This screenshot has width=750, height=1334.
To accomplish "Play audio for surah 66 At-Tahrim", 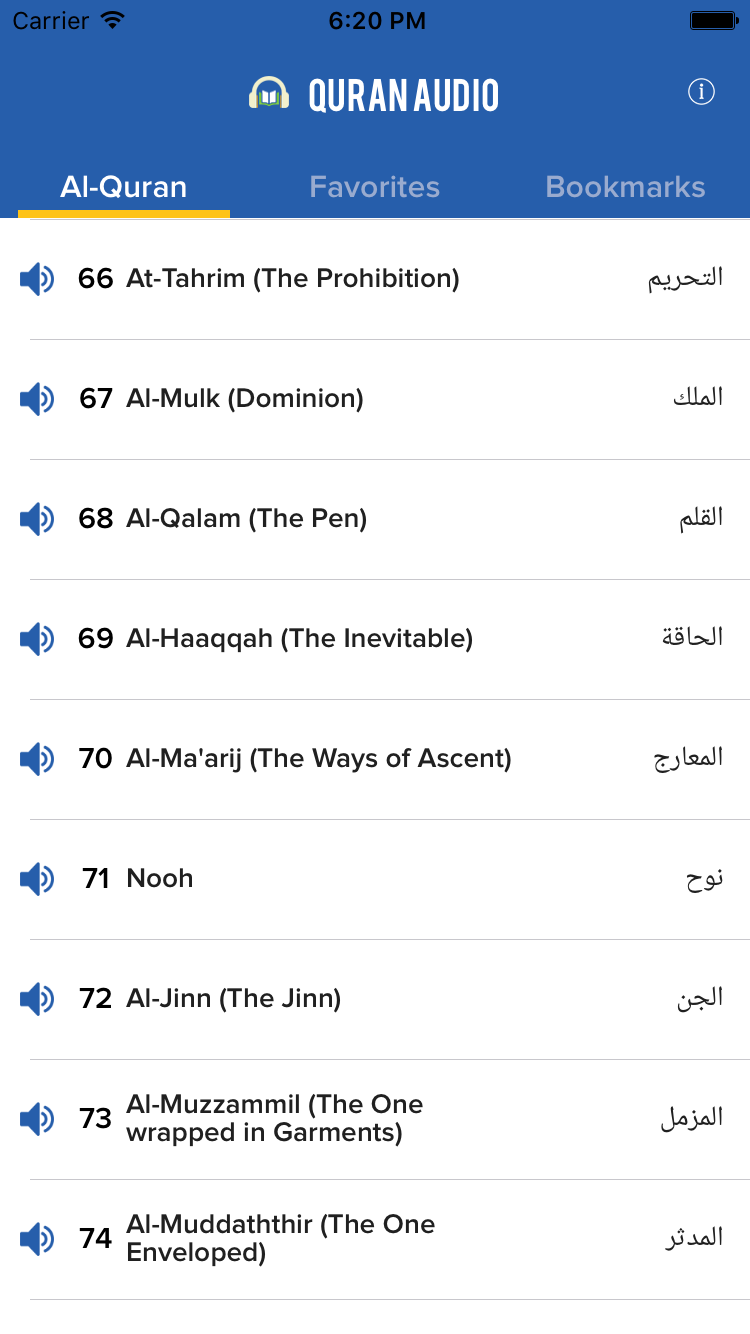I will pos(37,279).
